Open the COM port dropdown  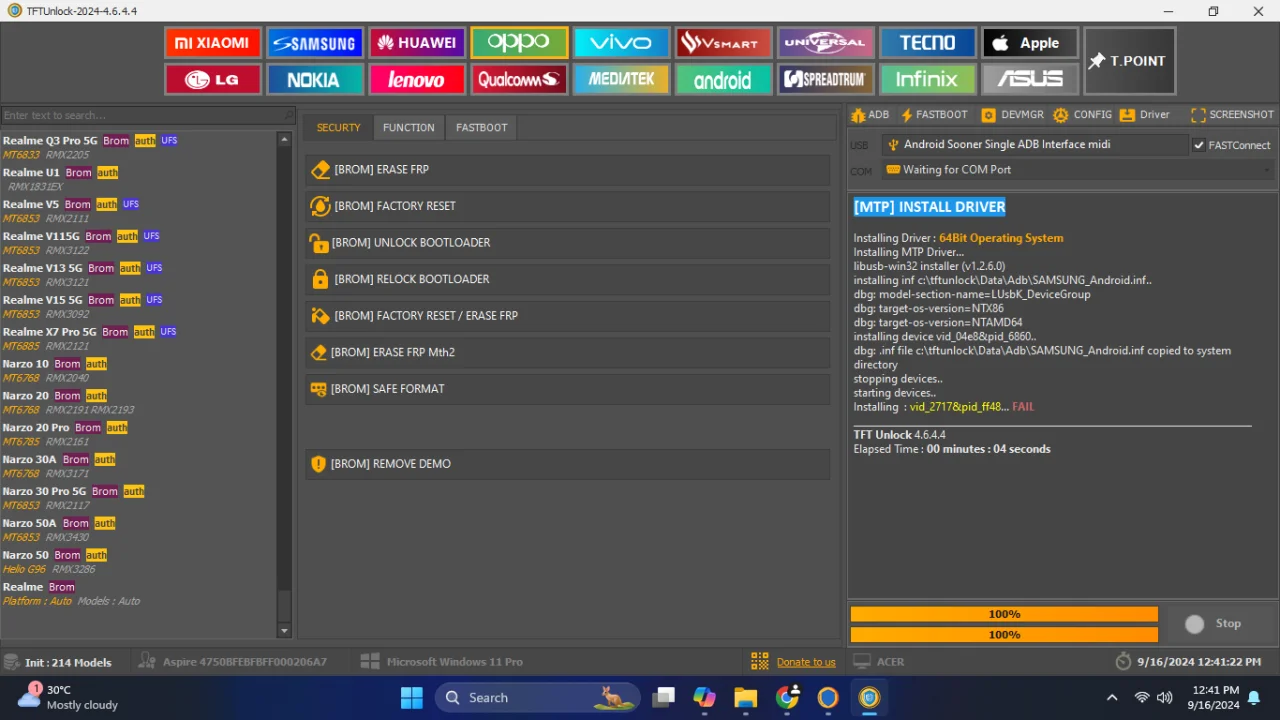pos(1079,170)
